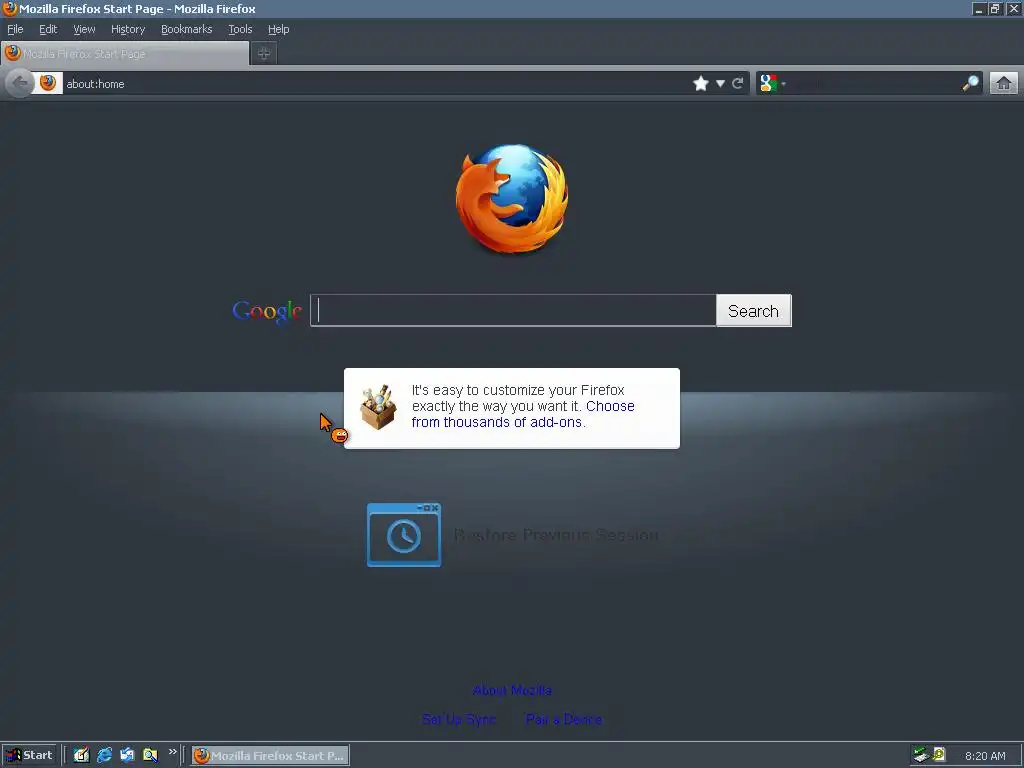The height and width of the screenshot is (768, 1024).
Task: Click the Firefox site identity icon
Action: point(48,83)
